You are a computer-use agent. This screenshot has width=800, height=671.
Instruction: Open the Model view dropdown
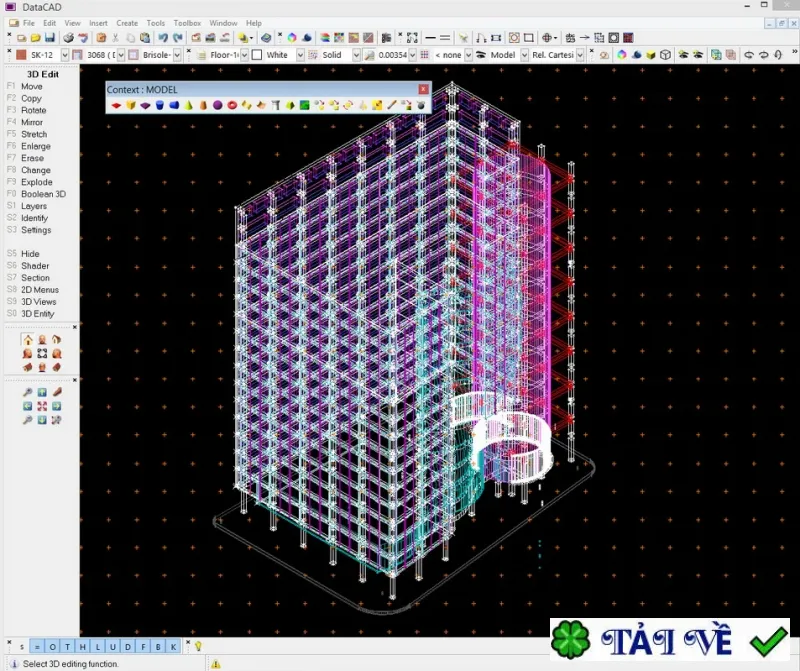click(524, 55)
